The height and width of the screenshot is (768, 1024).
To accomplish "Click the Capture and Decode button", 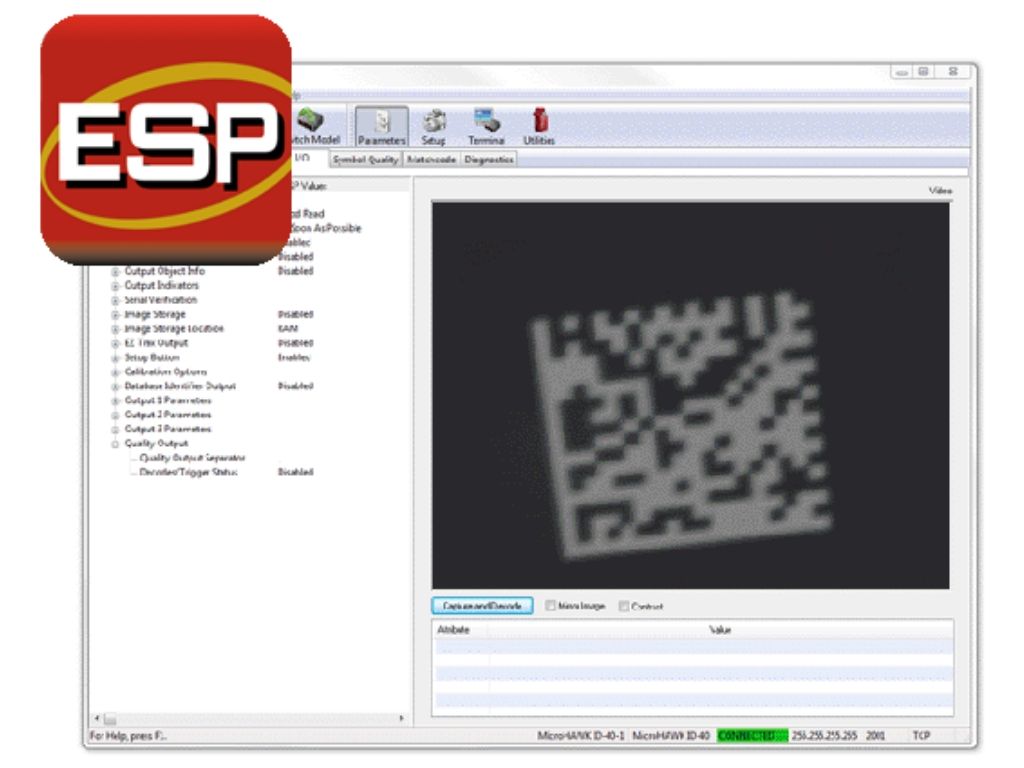I will coord(482,605).
